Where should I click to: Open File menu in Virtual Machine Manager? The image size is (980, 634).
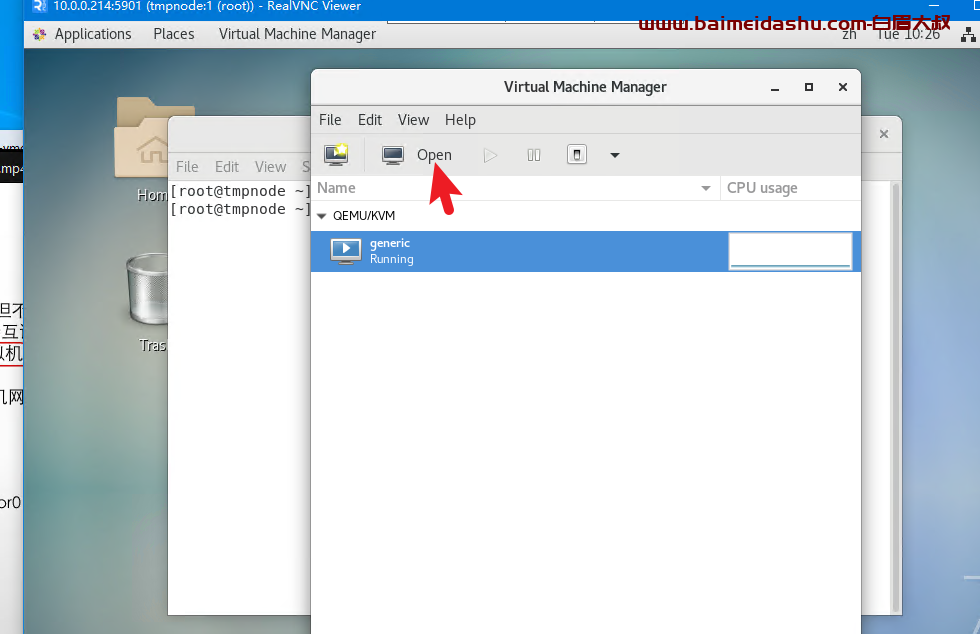click(x=330, y=119)
